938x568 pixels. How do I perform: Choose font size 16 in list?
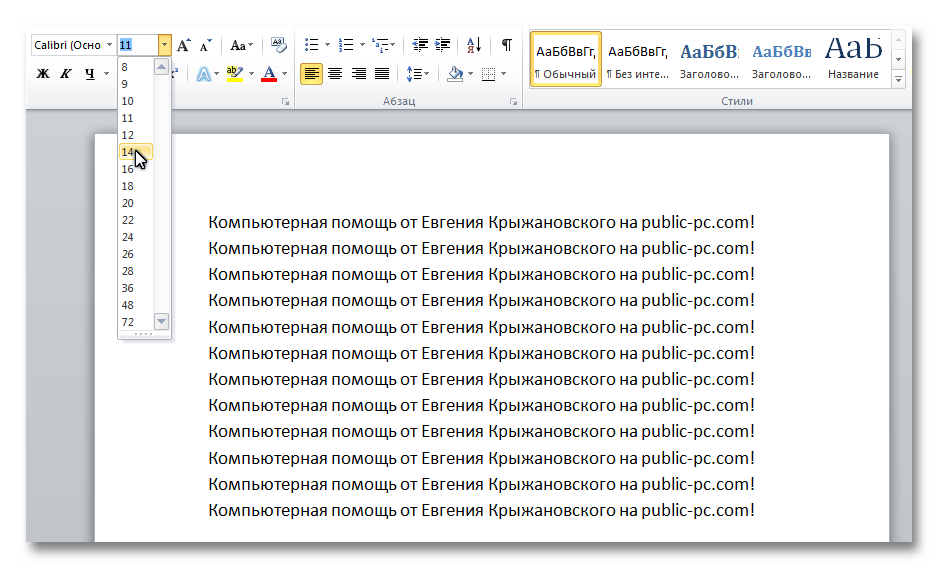click(136, 169)
